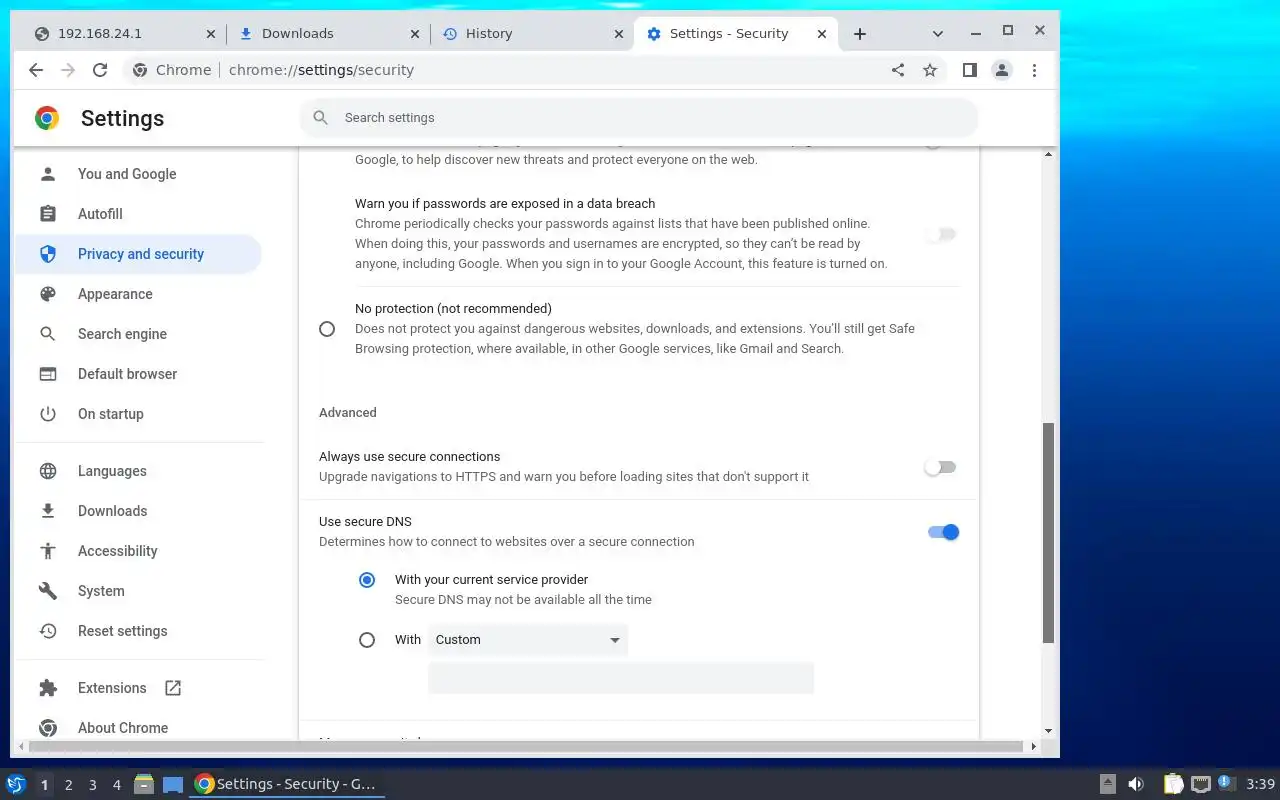The image size is (1280, 800).
Task: Click the scroll up arrow of vertical scrollbar
Action: click(1048, 154)
